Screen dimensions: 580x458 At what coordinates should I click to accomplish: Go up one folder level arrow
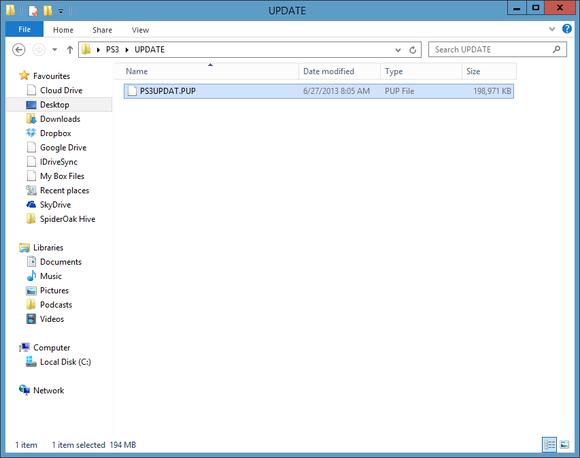point(70,50)
